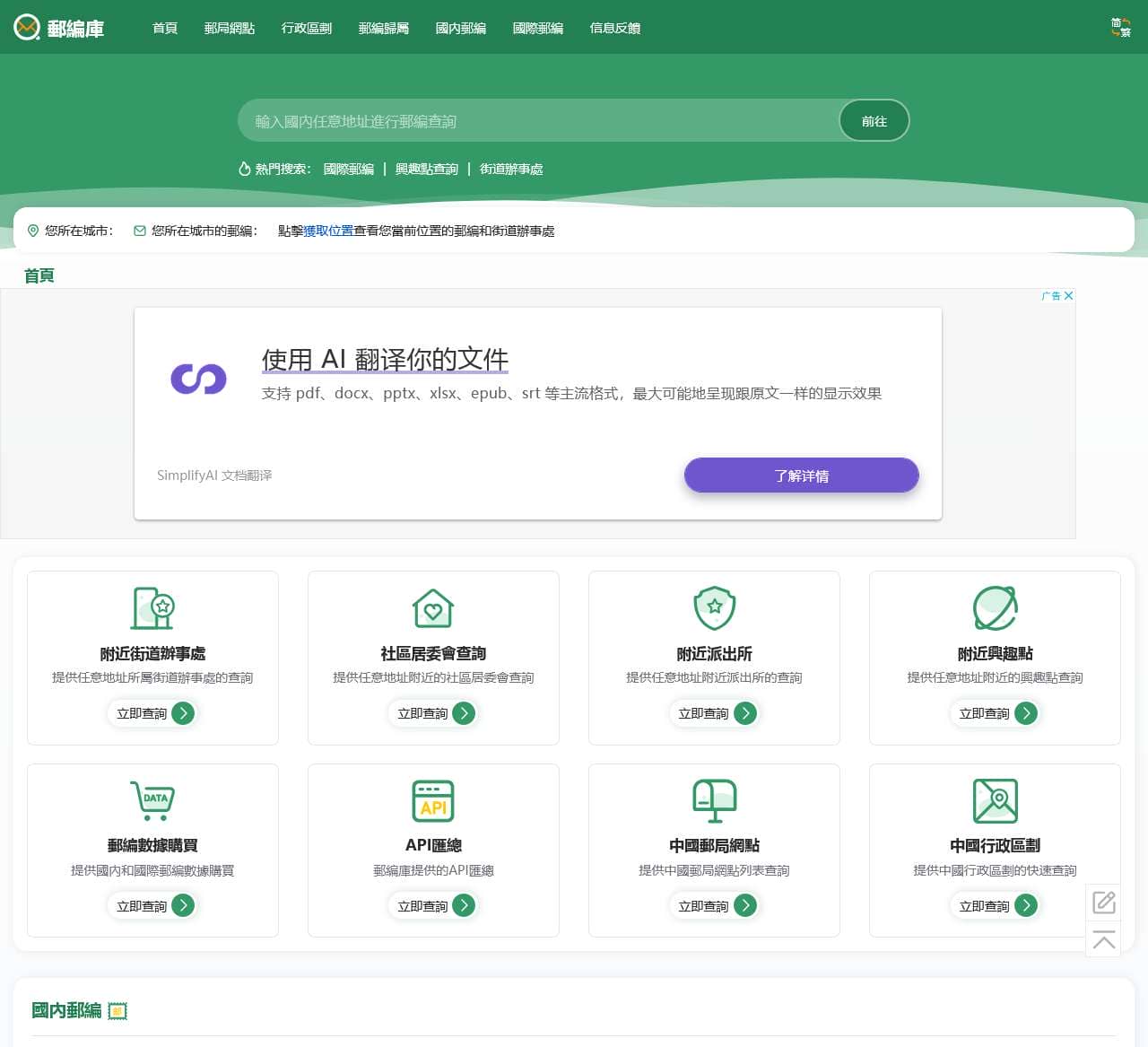Click 立即查詢 arrow under 附近街道辦事處
The width and height of the screenshot is (1148, 1047).
(x=183, y=713)
